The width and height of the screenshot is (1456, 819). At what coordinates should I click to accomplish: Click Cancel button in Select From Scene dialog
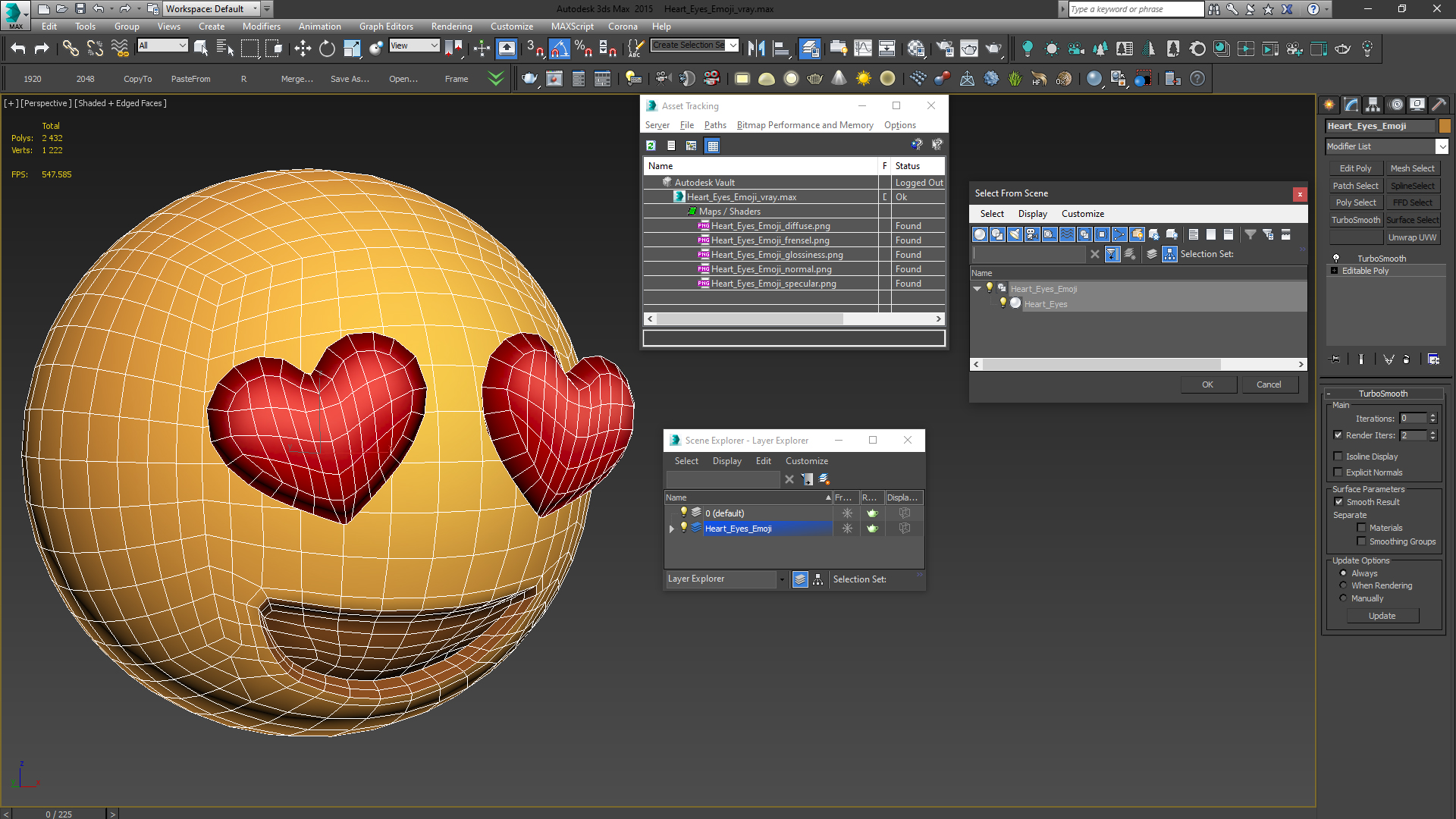1268,384
